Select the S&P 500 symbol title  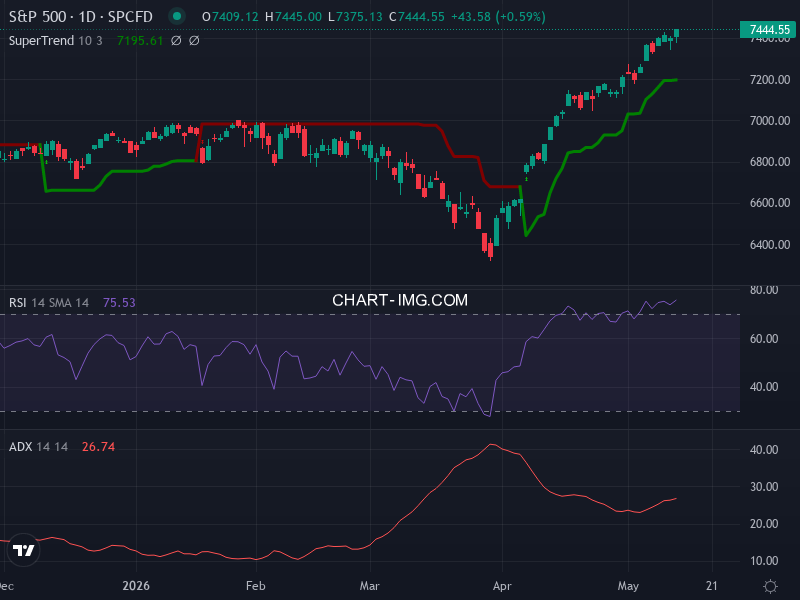81,17
